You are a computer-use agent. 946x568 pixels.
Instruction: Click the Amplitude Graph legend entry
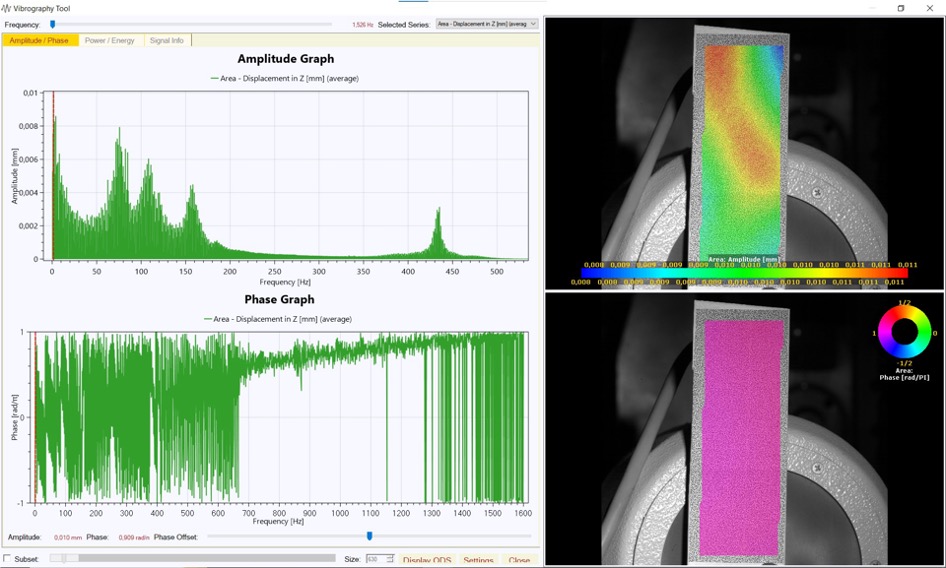coord(285,78)
